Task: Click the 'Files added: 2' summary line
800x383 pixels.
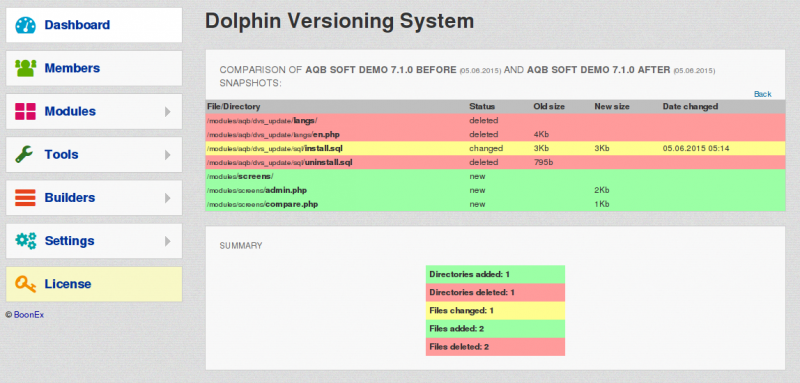Action: point(495,329)
